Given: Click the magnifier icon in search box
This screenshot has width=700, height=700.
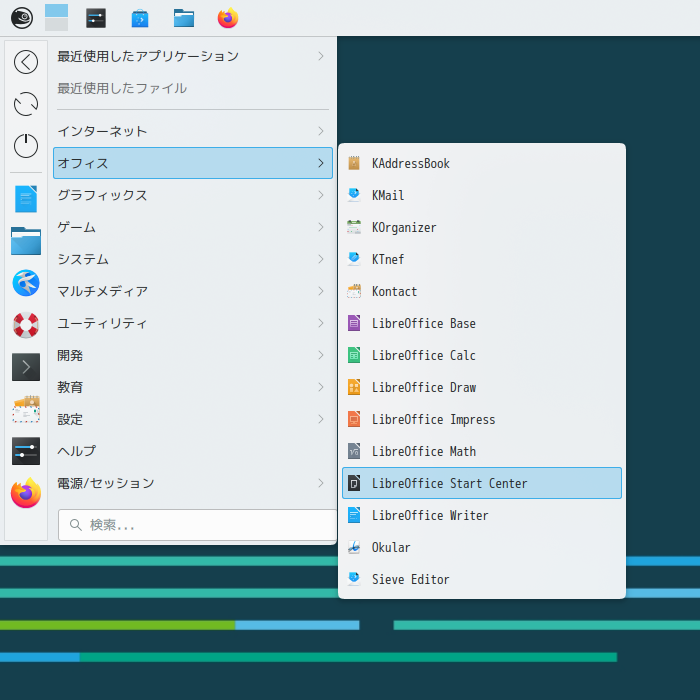Looking at the screenshot, I should 76,525.
